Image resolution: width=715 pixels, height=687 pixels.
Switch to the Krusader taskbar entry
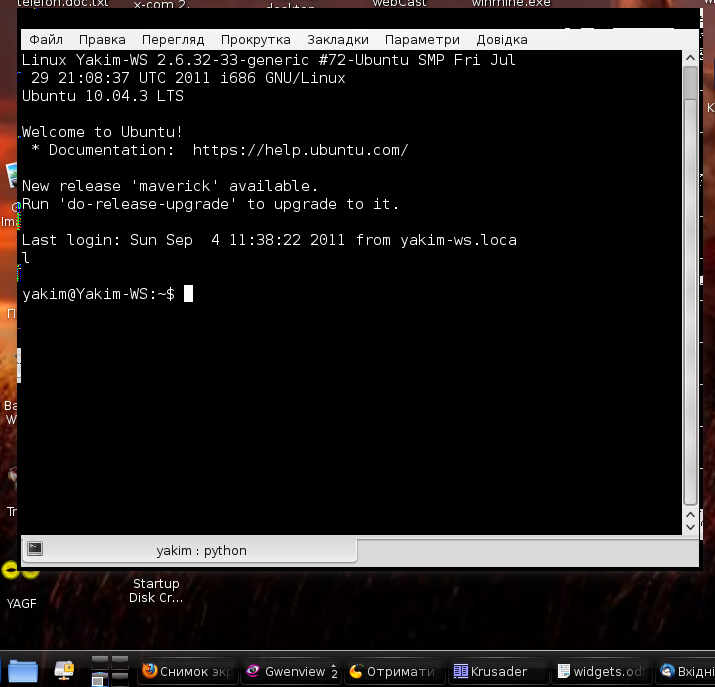point(498,671)
